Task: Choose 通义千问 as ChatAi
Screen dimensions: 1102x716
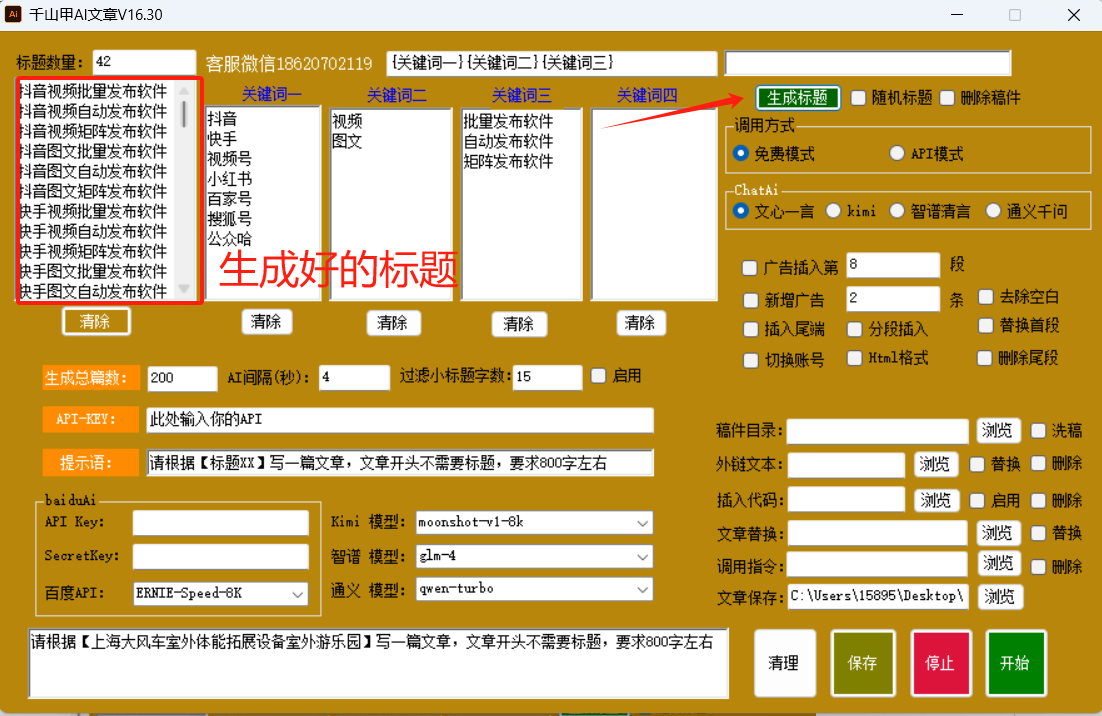Action: click(x=993, y=210)
